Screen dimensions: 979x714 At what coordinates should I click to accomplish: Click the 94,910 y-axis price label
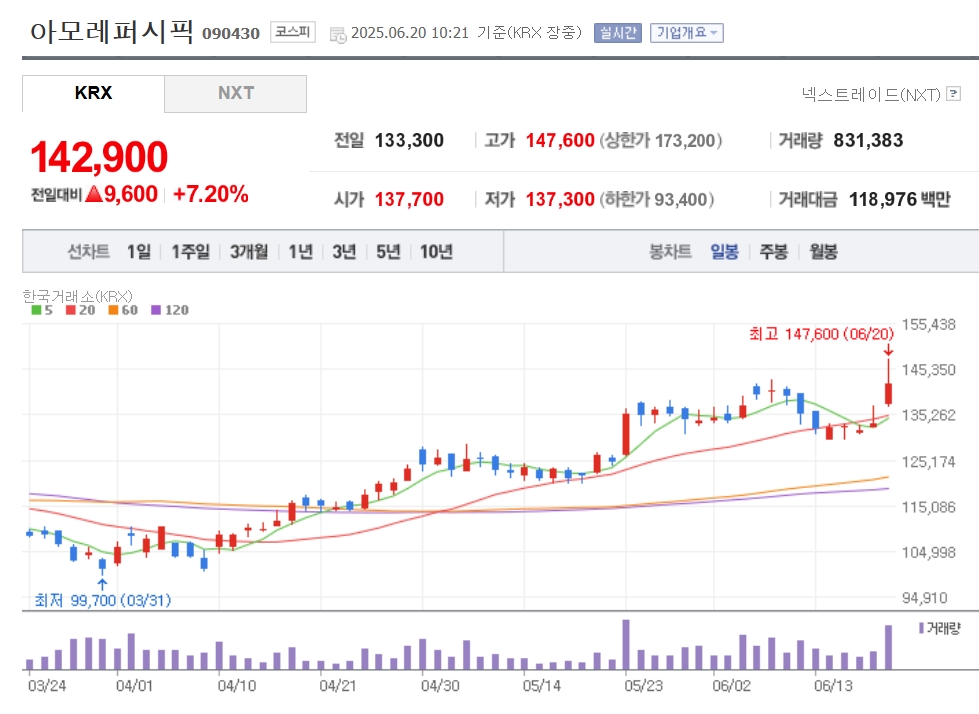point(925,598)
